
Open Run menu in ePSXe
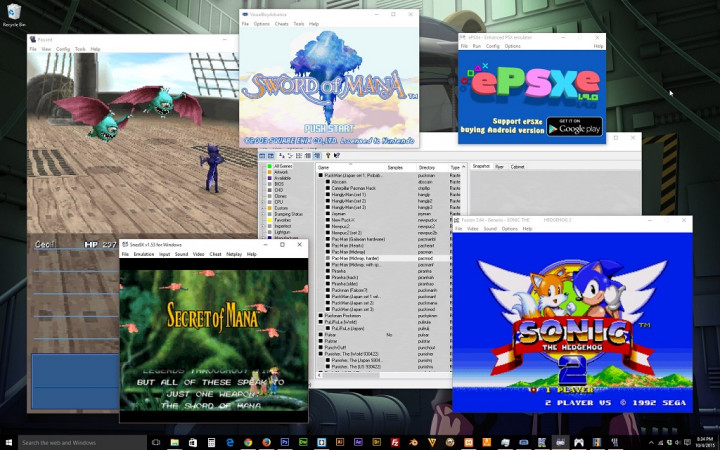(477, 46)
